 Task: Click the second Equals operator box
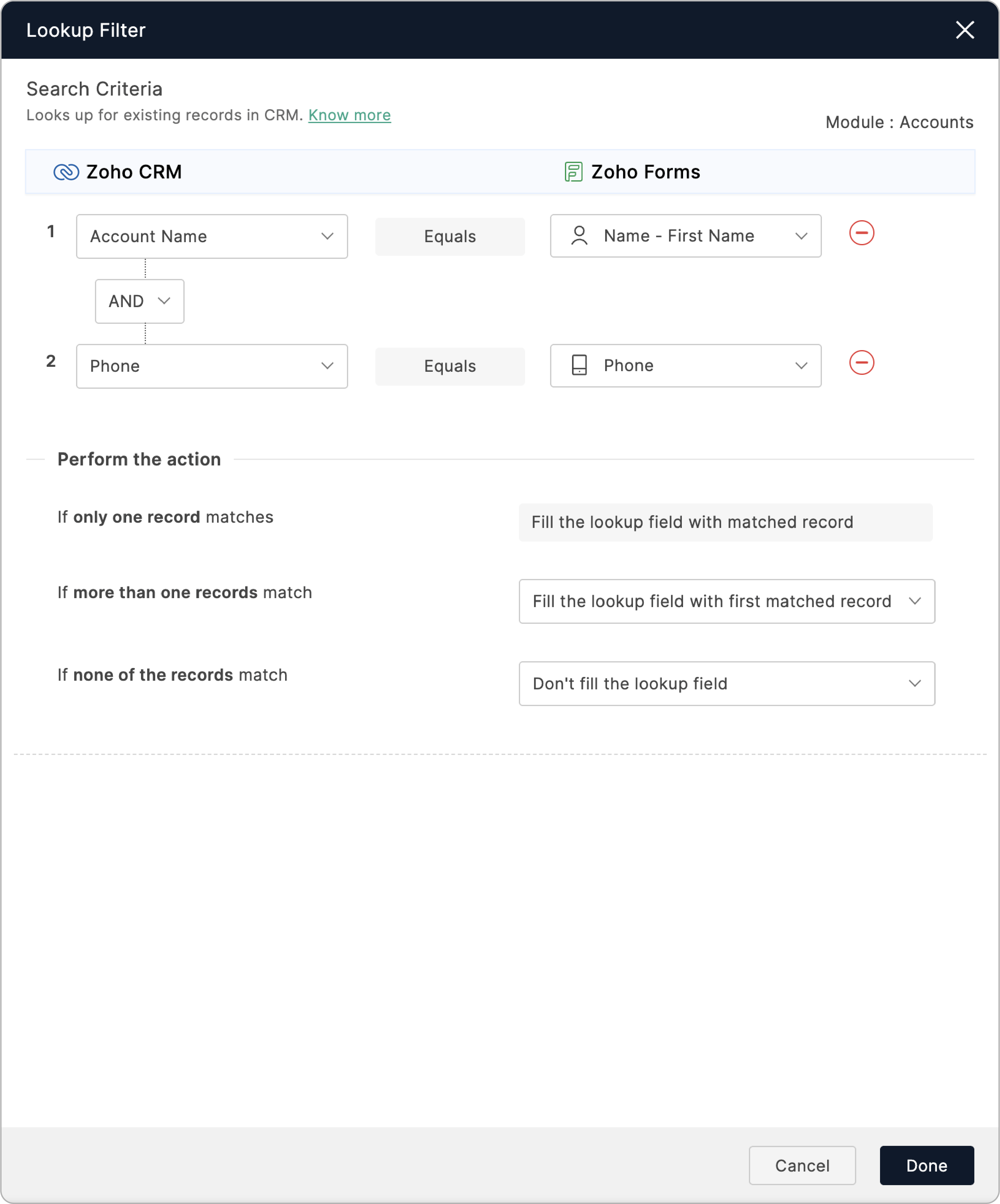point(449,366)
